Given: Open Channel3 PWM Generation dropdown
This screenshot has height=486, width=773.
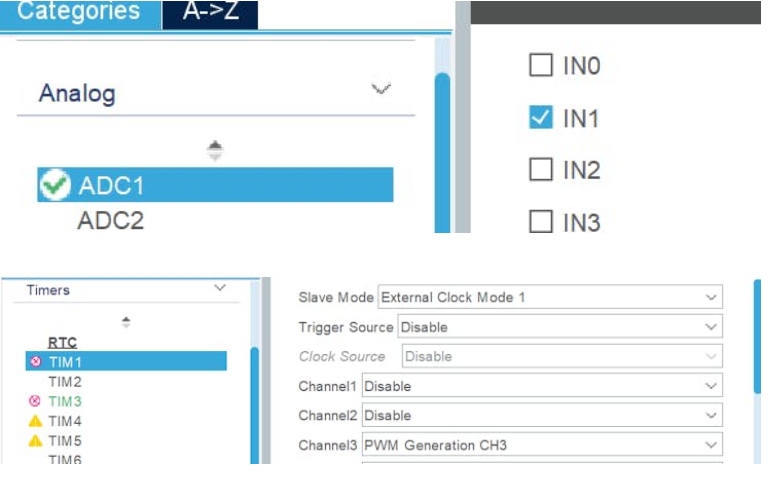Looking at the screenshot, I should 711,444.
